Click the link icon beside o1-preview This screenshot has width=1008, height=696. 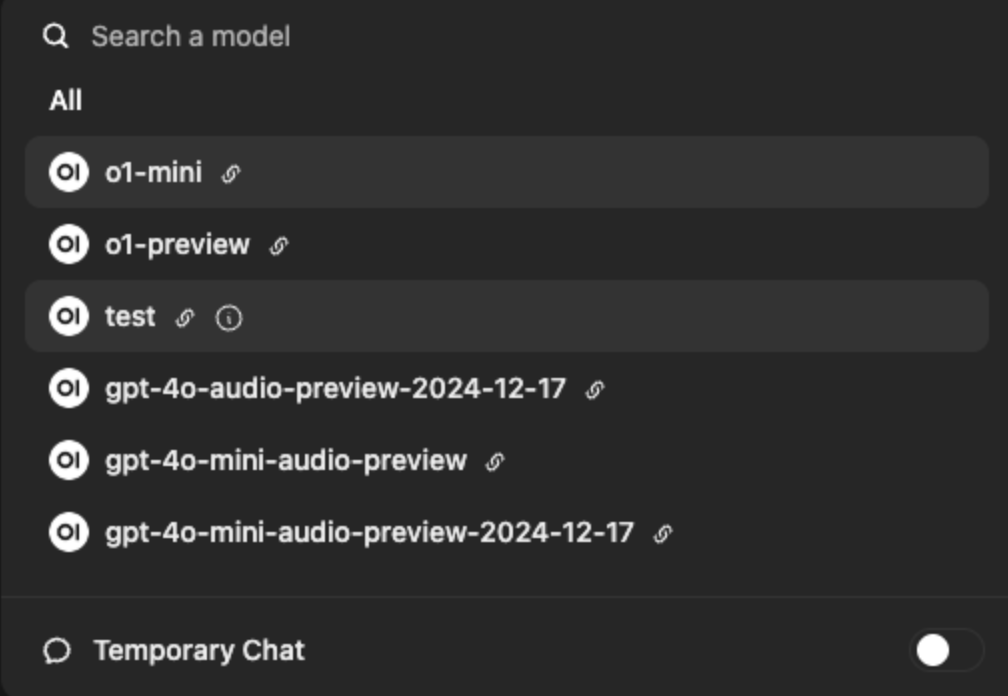(x=279, y=246)
